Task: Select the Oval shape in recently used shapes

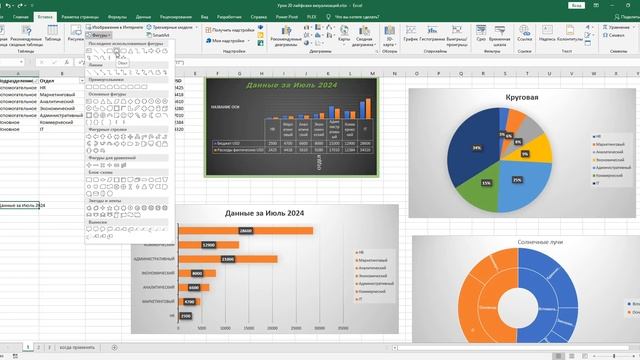Action: (116, 51)
